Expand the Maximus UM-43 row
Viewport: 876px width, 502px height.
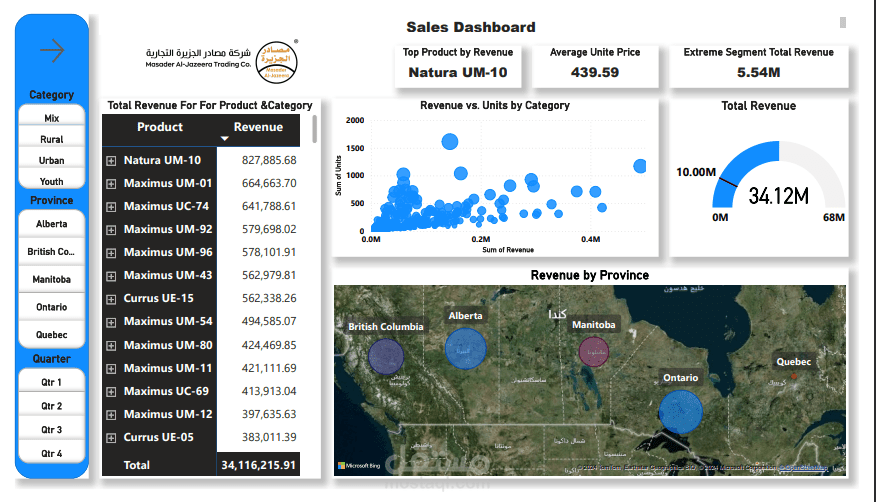coord(111,276)
